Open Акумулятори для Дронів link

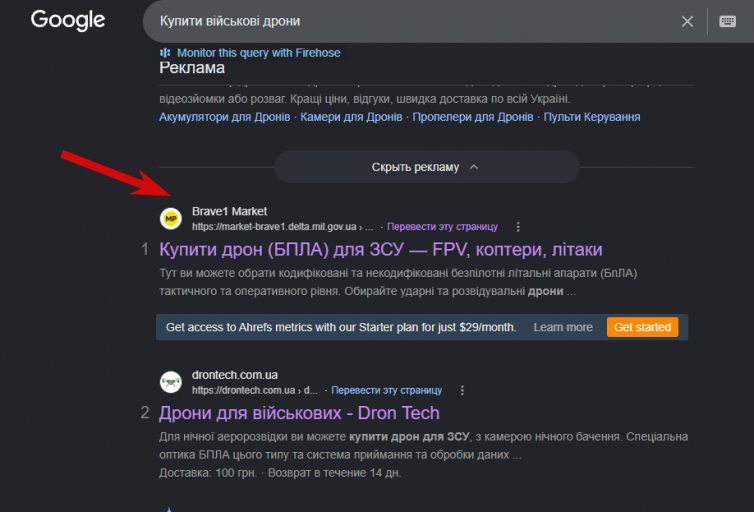pos(225,117)
